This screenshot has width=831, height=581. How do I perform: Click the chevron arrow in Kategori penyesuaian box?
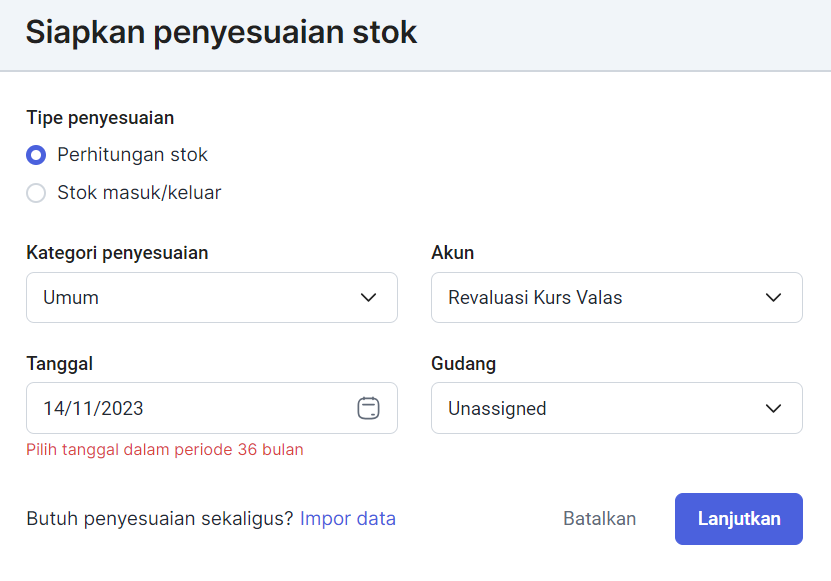368,297
